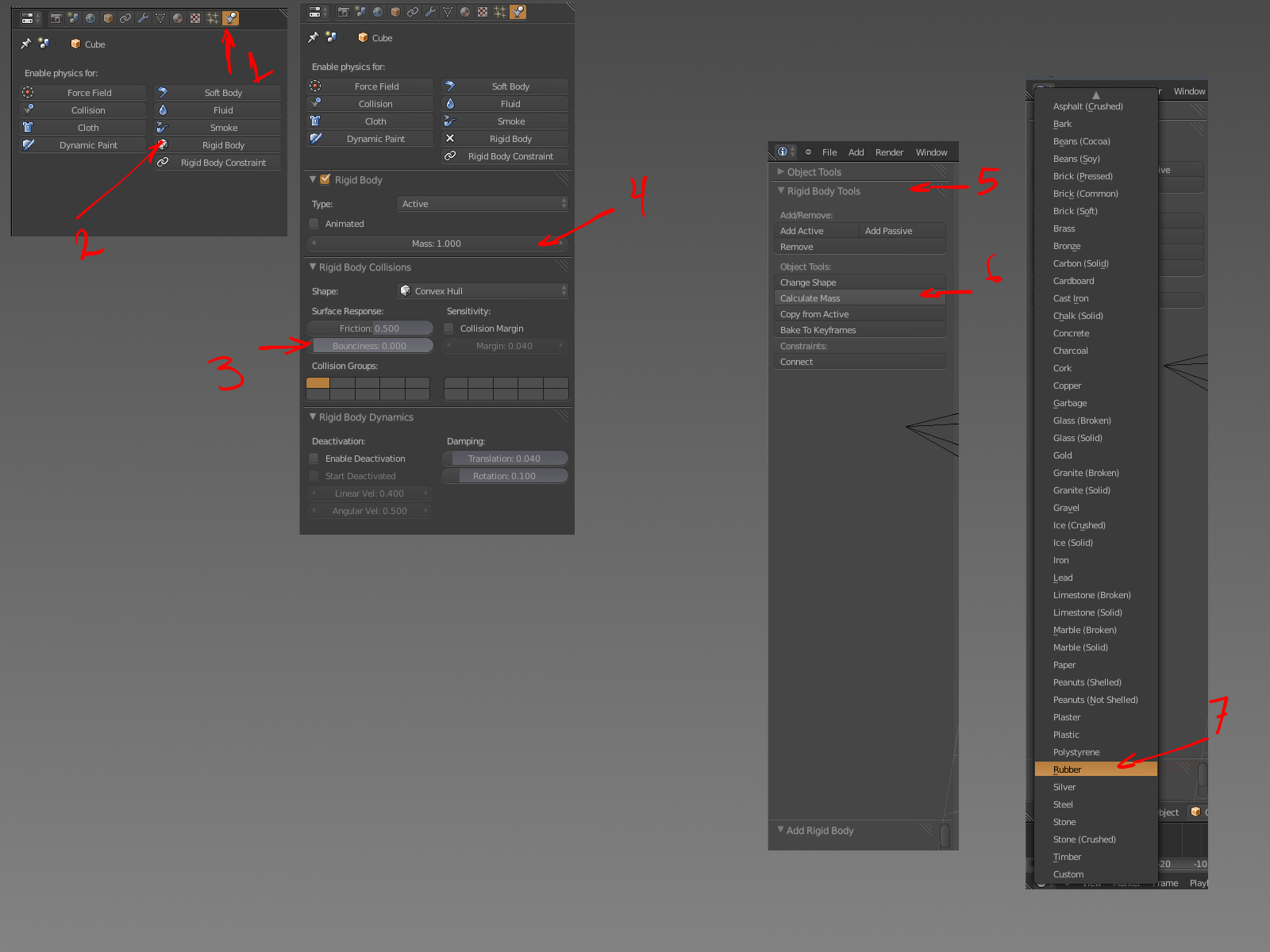Enable Fluid physics in middle panel

click(x=505, y=104)
